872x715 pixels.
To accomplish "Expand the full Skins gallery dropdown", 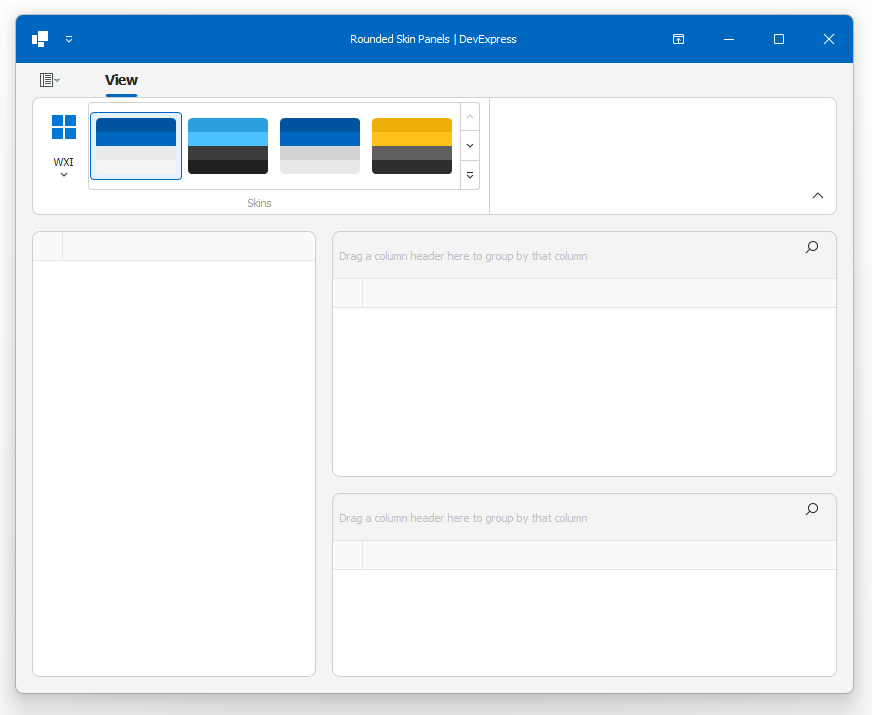I will [x=470, y=175].
